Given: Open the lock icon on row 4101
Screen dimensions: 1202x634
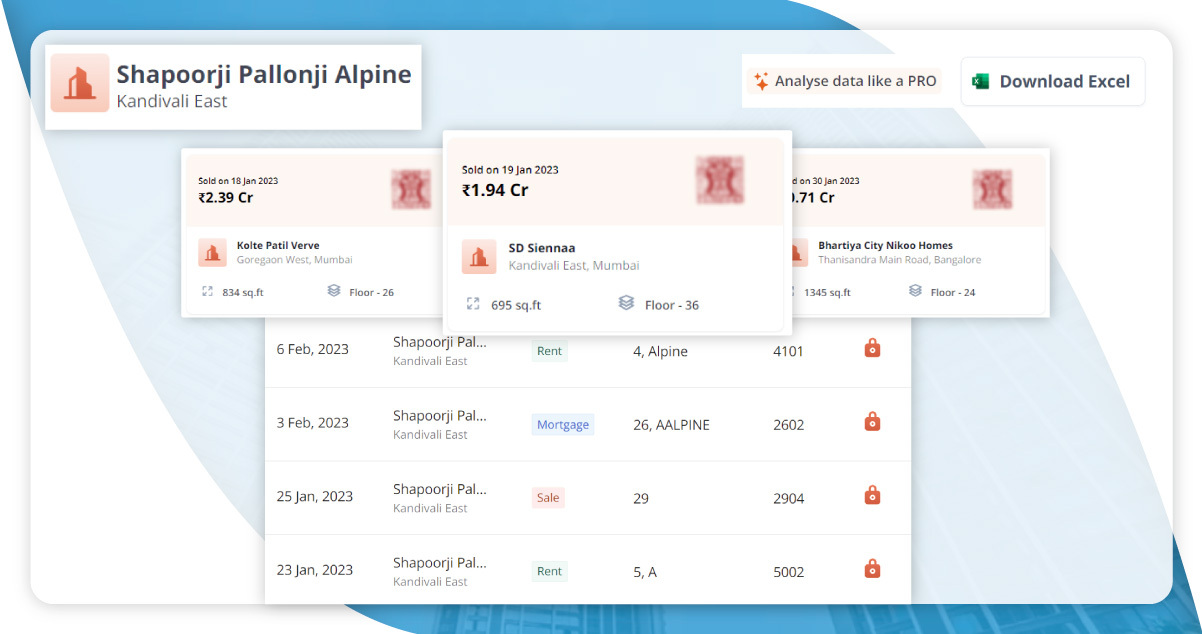Looking at the screenshot, I should coord(872,348).
